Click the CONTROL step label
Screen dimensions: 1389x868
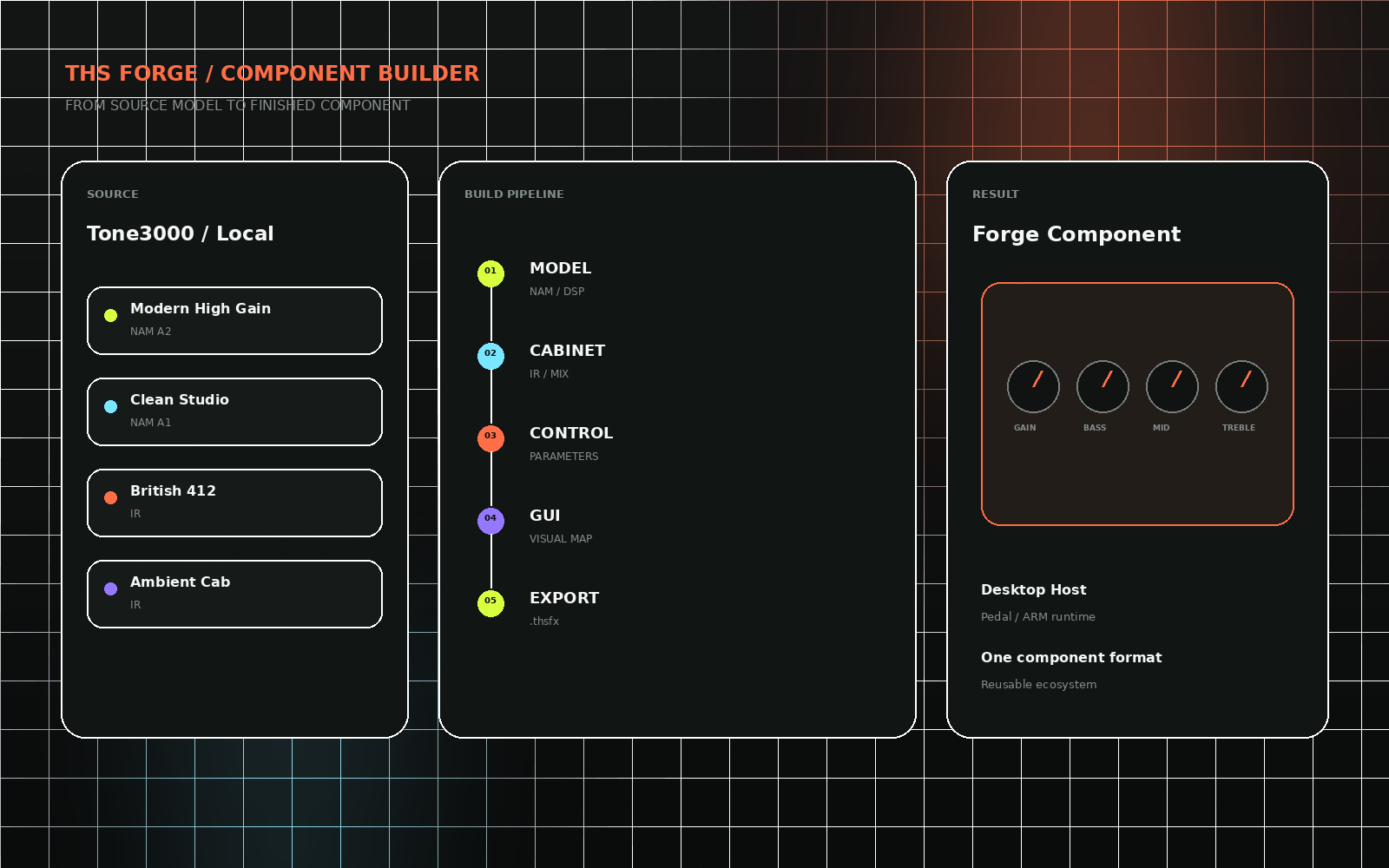(571, 433)
